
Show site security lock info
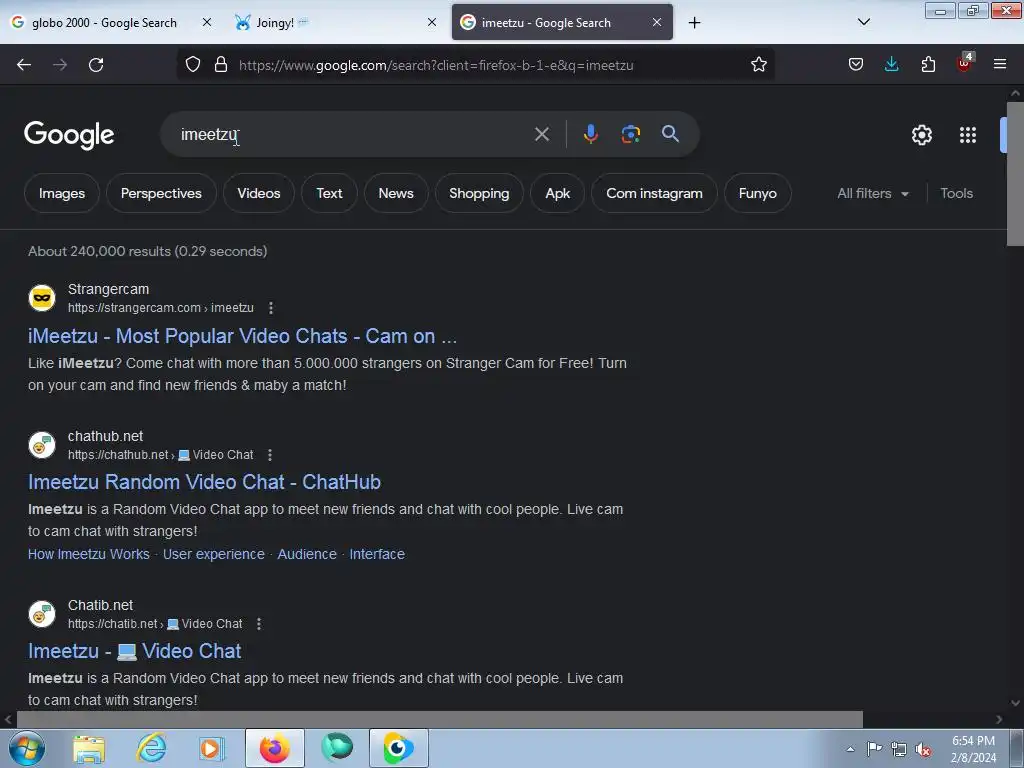(221, 65)
